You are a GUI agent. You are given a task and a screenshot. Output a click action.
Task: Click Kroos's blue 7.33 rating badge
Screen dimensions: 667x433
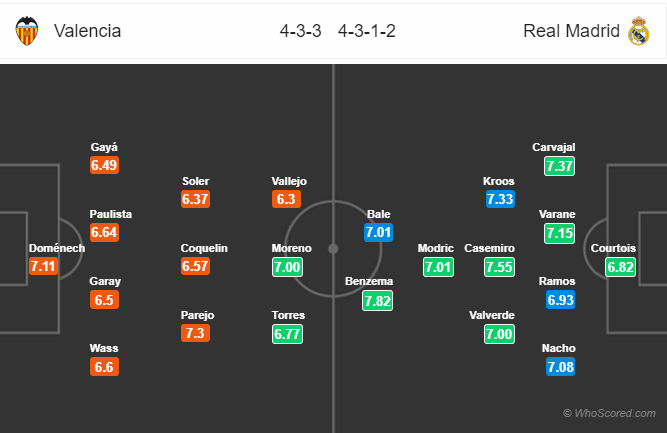click(x=500, y=199)
